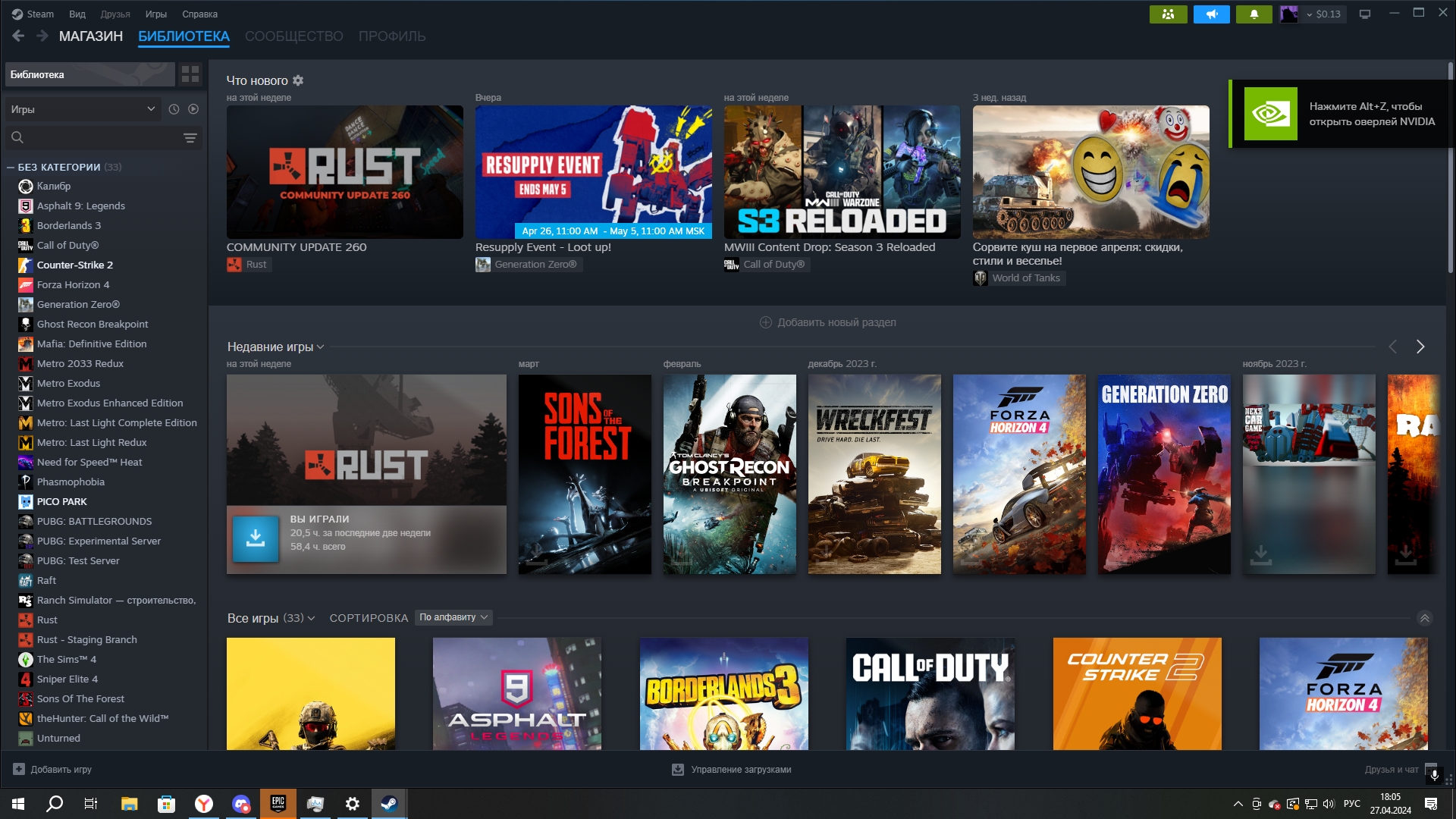Switch to the СООБЩЕСТВО tab

tap(294, 36)
